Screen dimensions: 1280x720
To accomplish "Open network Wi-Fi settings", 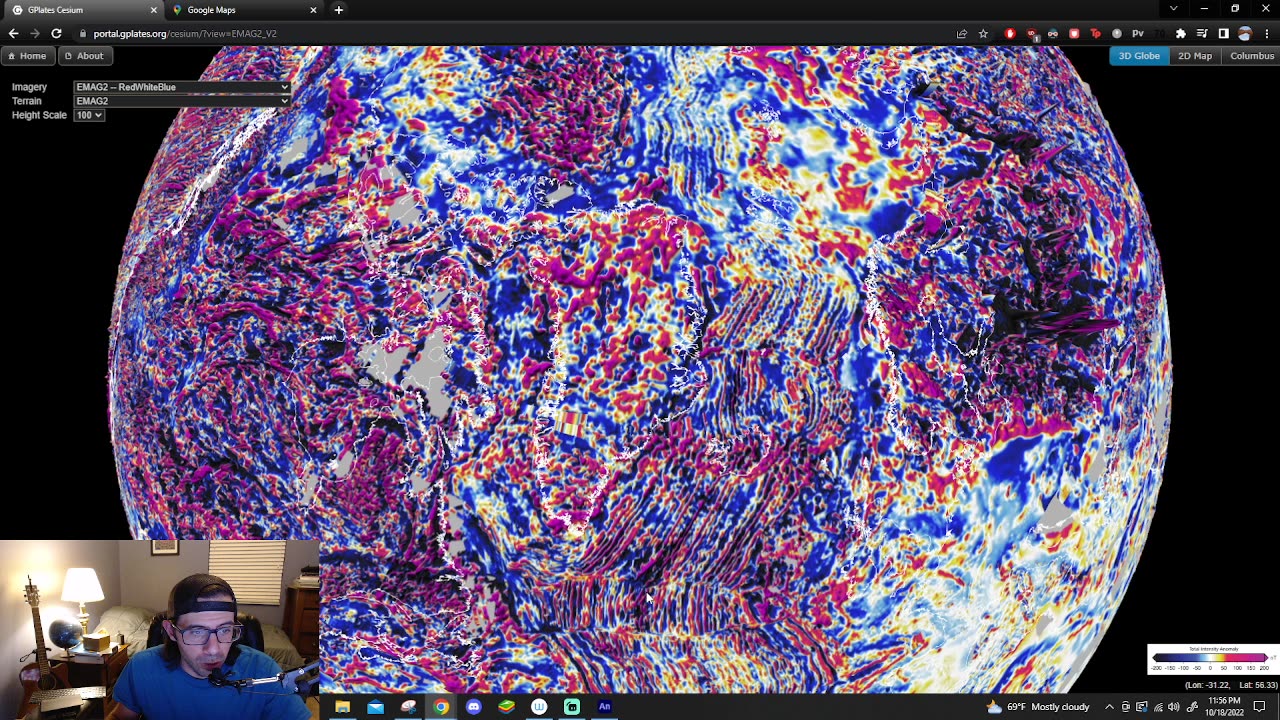I will 1158,707.
